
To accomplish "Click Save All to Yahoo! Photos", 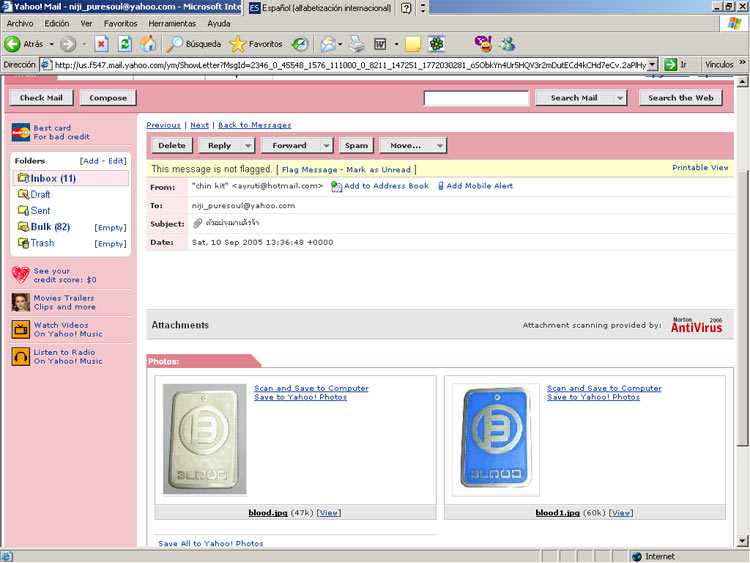I will [x=210, y=543].
